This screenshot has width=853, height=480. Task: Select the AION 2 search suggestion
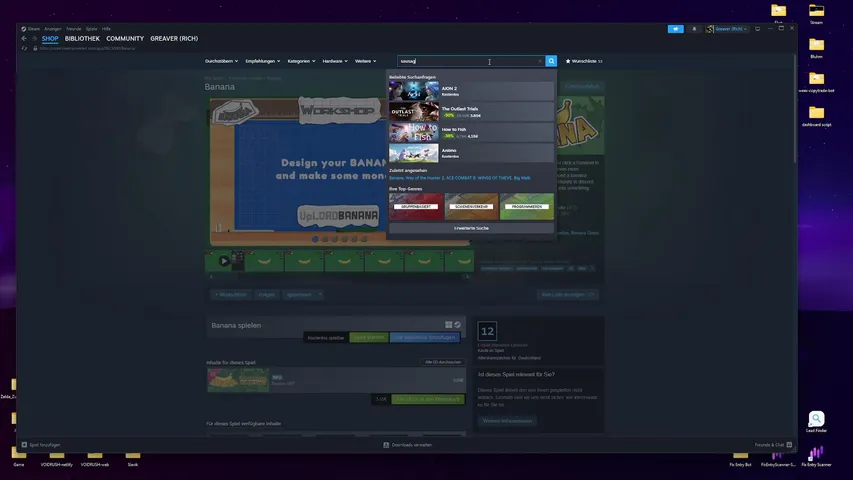(x=471, y=91)
